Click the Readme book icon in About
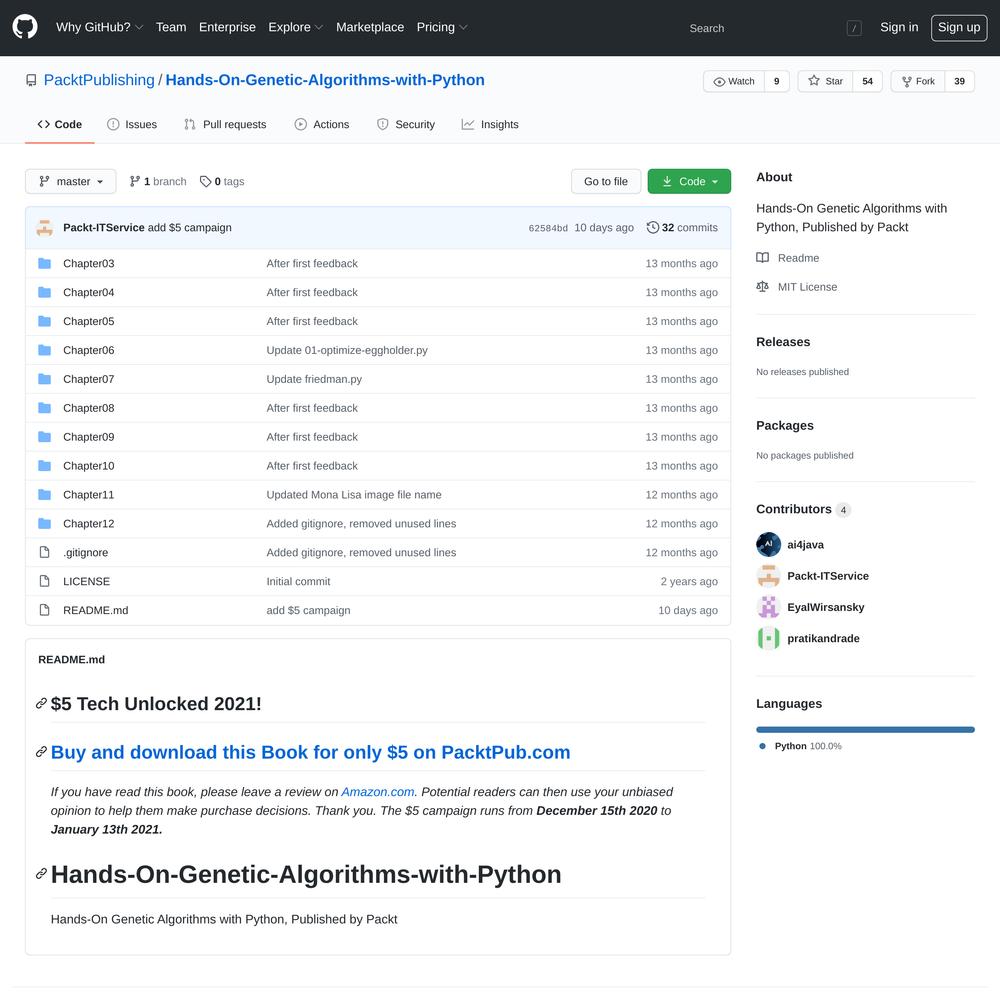Screen dimensions: 1000x1000 763,258
